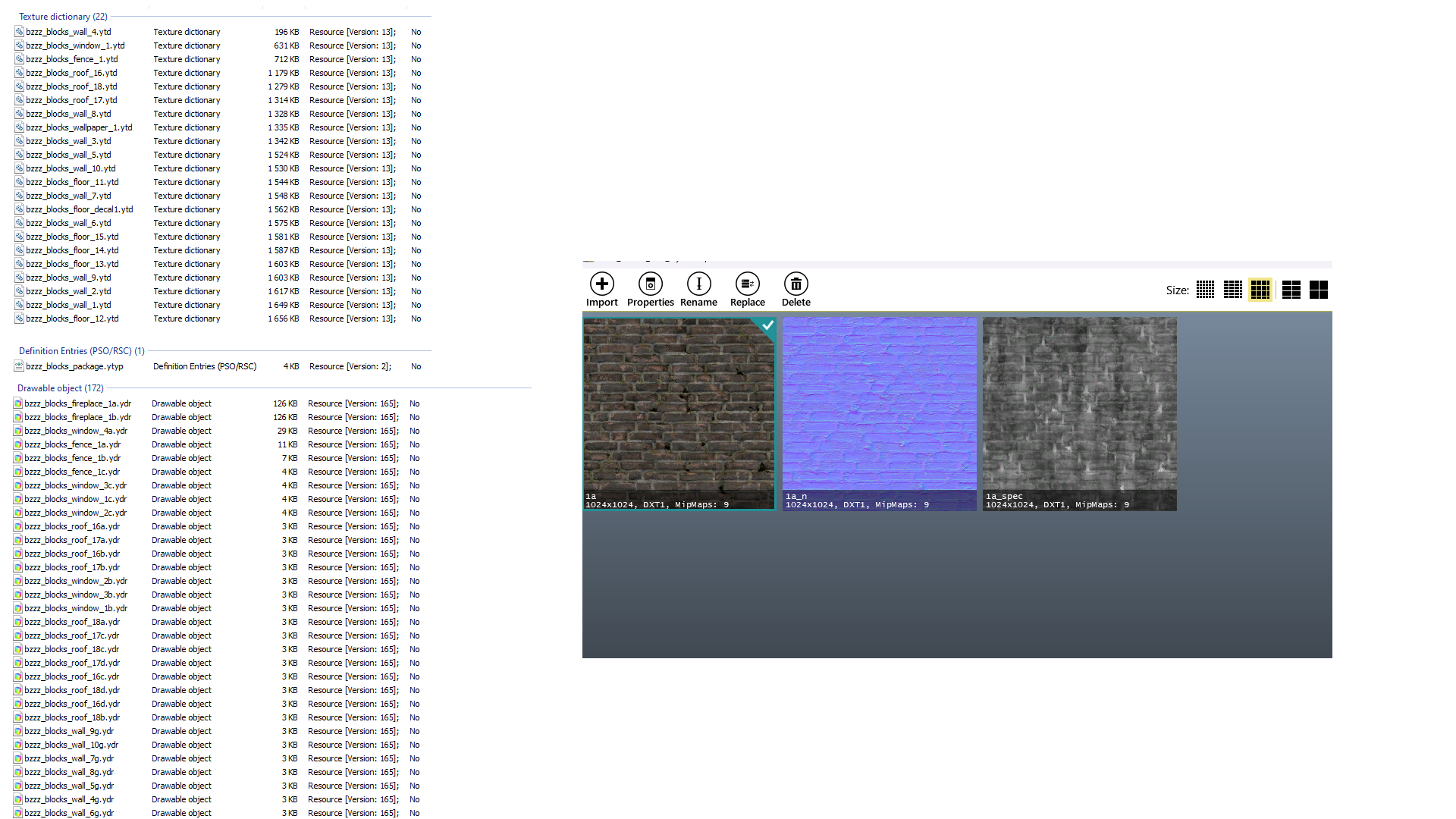Switch to the large thumbnail size

[x=1291, y=290]
